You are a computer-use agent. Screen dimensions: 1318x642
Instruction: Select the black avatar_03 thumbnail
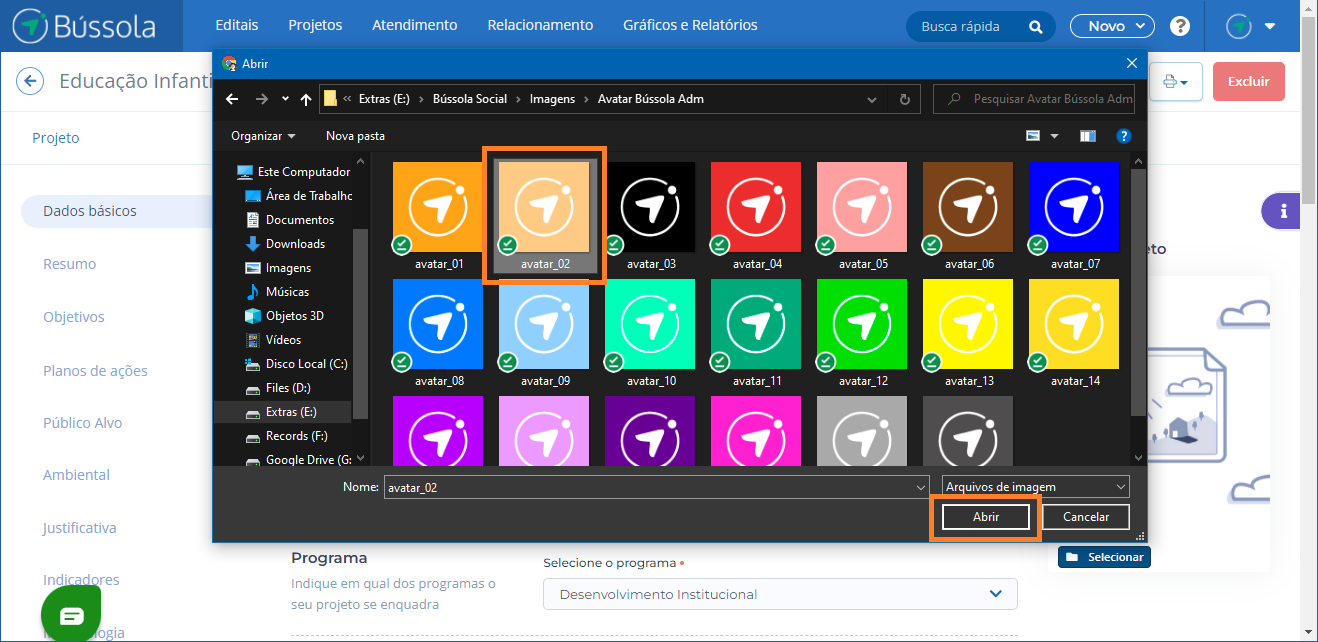tap(650, 207)
